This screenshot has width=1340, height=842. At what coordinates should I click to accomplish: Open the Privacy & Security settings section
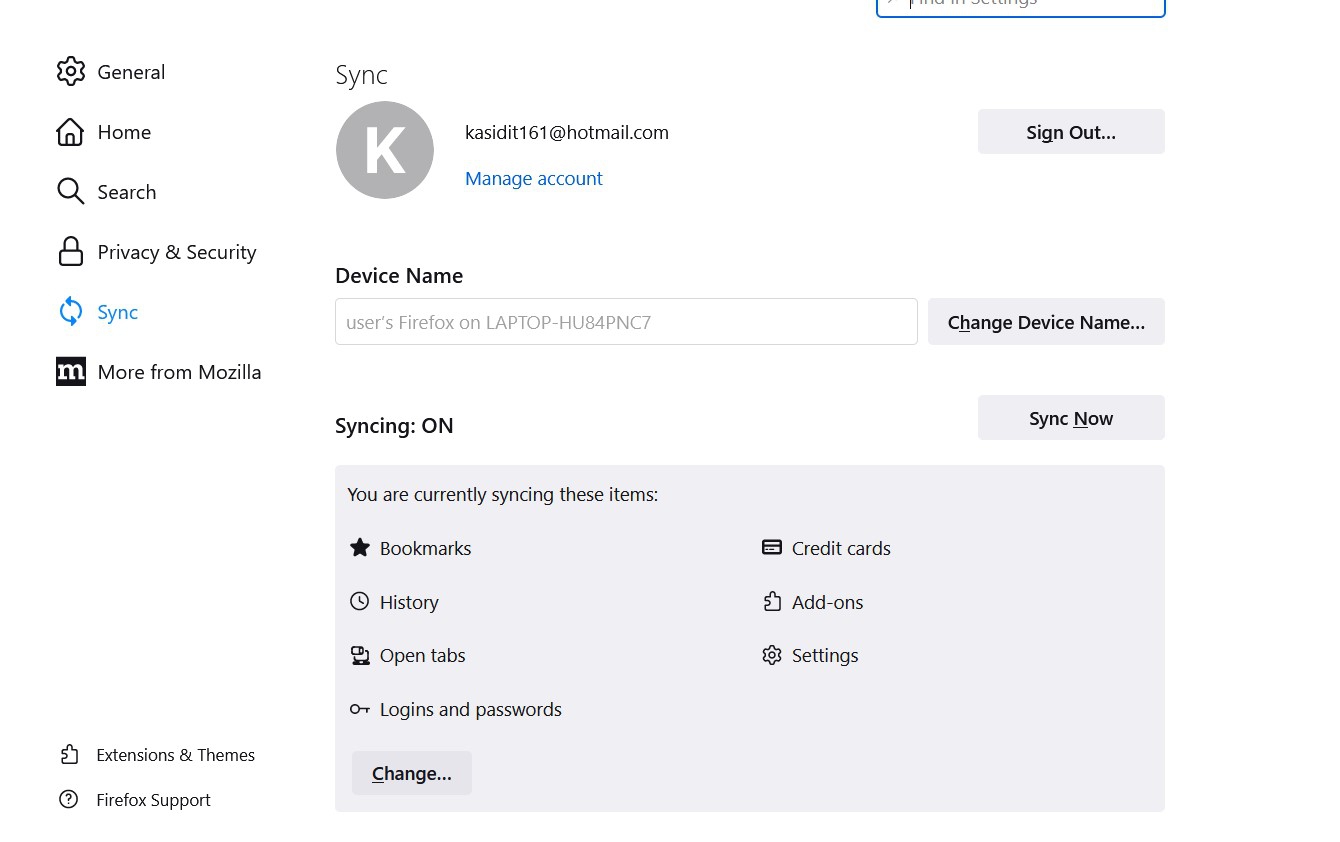point(176,252)
